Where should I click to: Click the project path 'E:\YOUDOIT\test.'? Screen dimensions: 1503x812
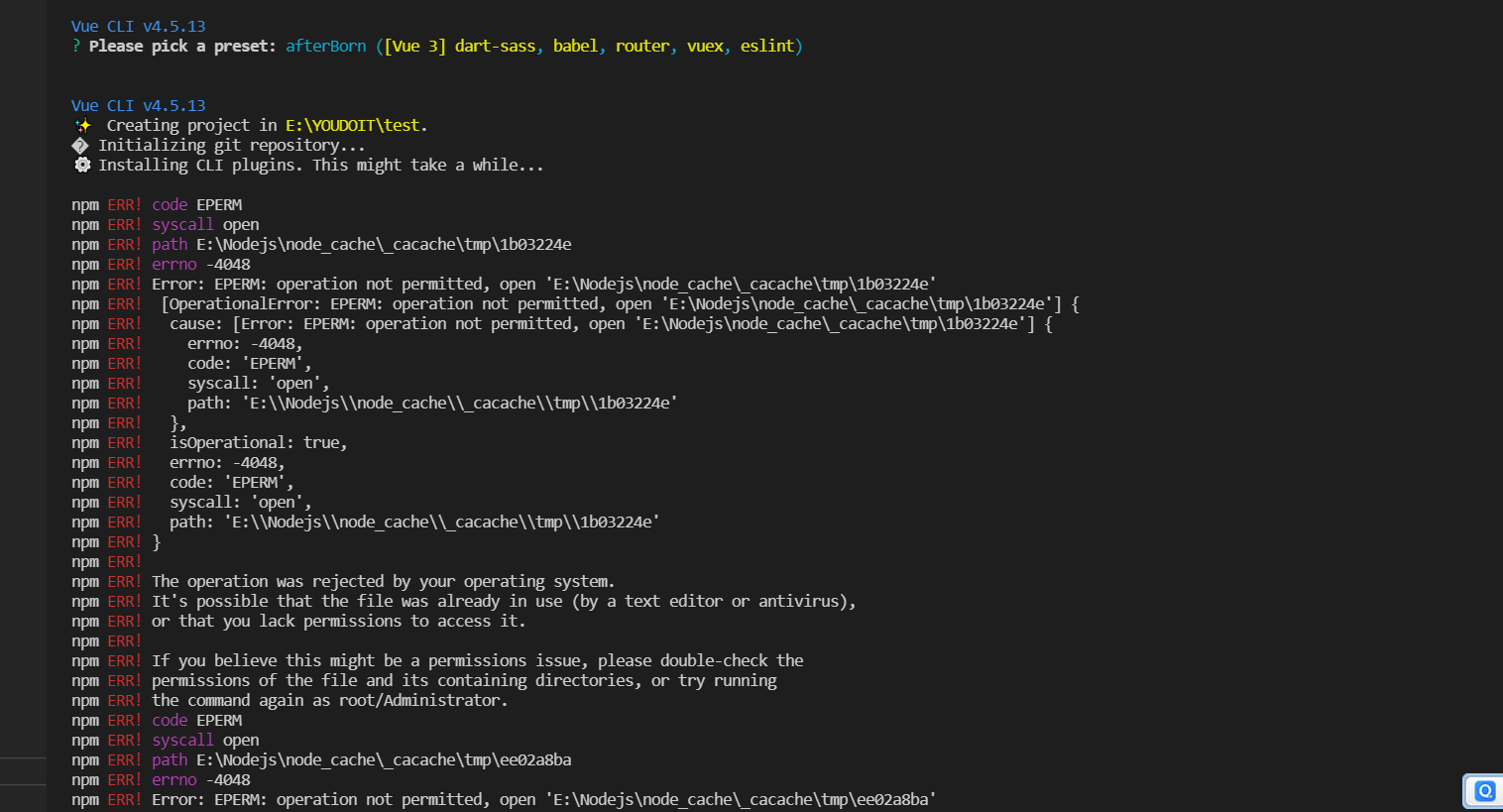[x=357, y=125]
